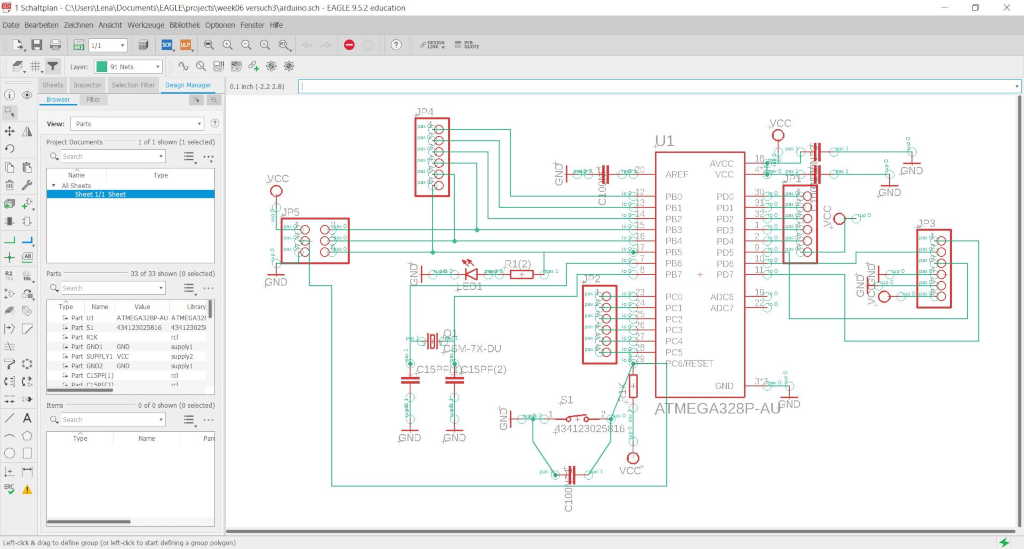Image resolution: width=1024 pixels, height=549 pixels.
Task: Select the Line drawing tool
Action: tap(10, 418)
